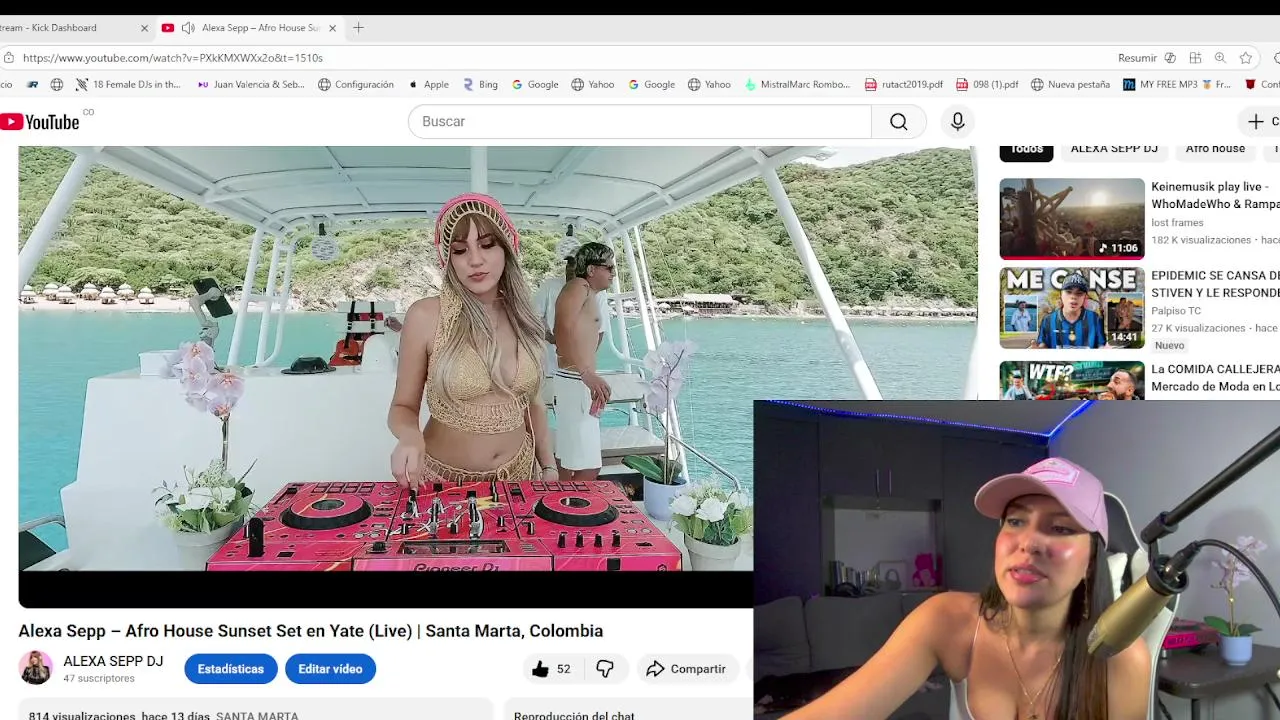
Task: Open MY FREE MP3 bookmark
Action: (1177, 85)
